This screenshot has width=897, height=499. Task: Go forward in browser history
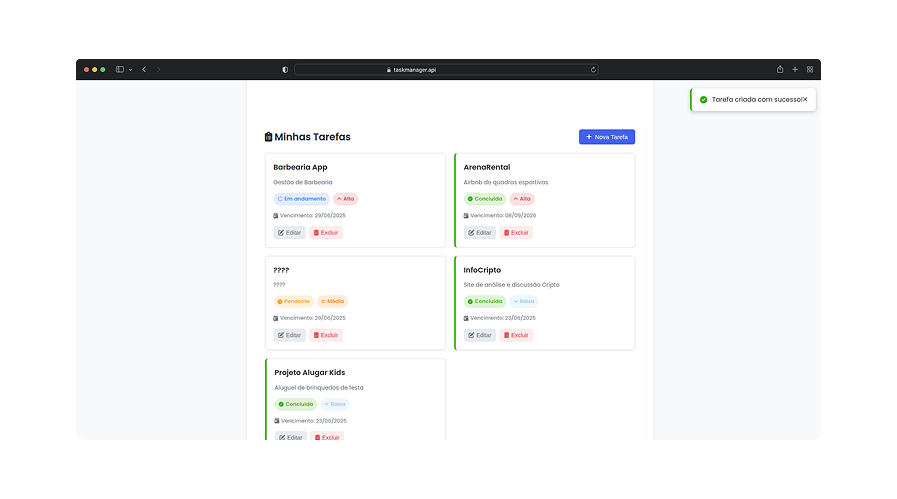(x=158, y=69)
